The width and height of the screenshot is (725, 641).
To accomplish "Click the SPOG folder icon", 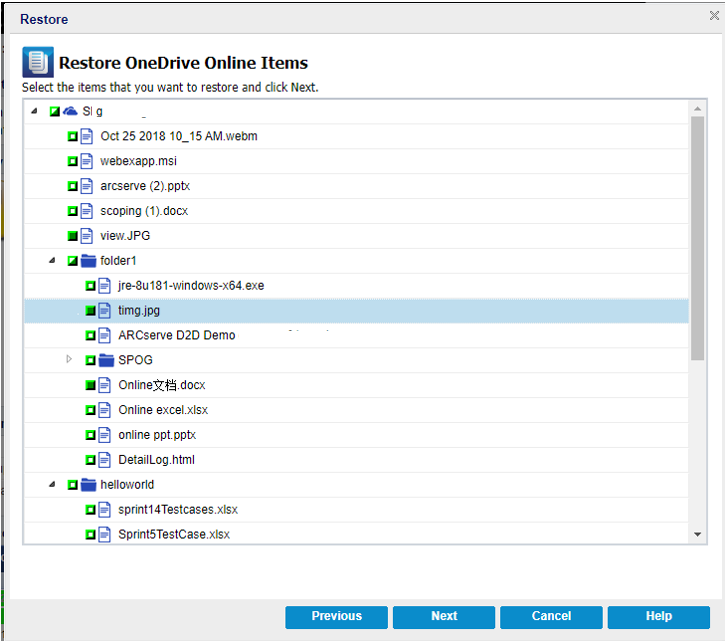I will click(x=107, y=360).
